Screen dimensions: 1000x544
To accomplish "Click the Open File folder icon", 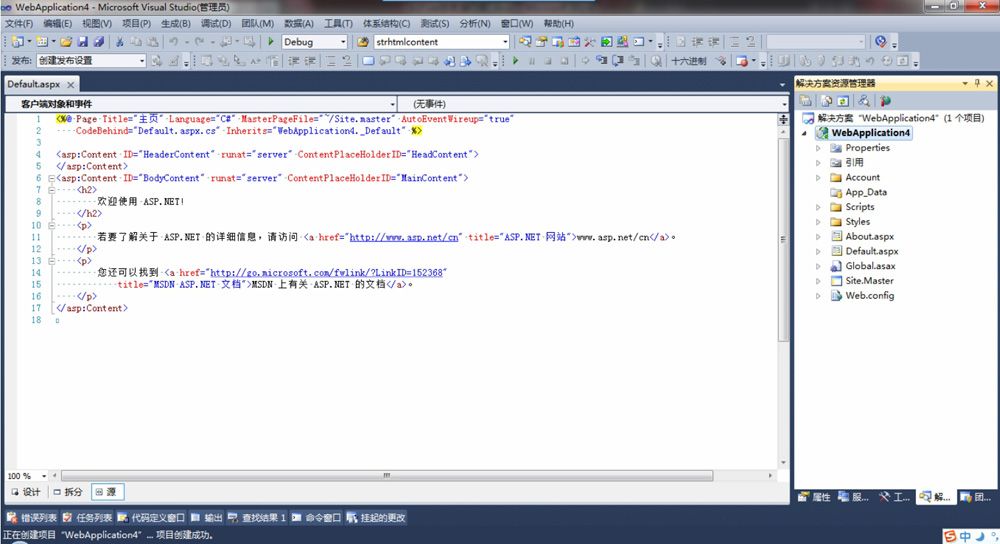I will pyautogui.click(x=66, y=42).
